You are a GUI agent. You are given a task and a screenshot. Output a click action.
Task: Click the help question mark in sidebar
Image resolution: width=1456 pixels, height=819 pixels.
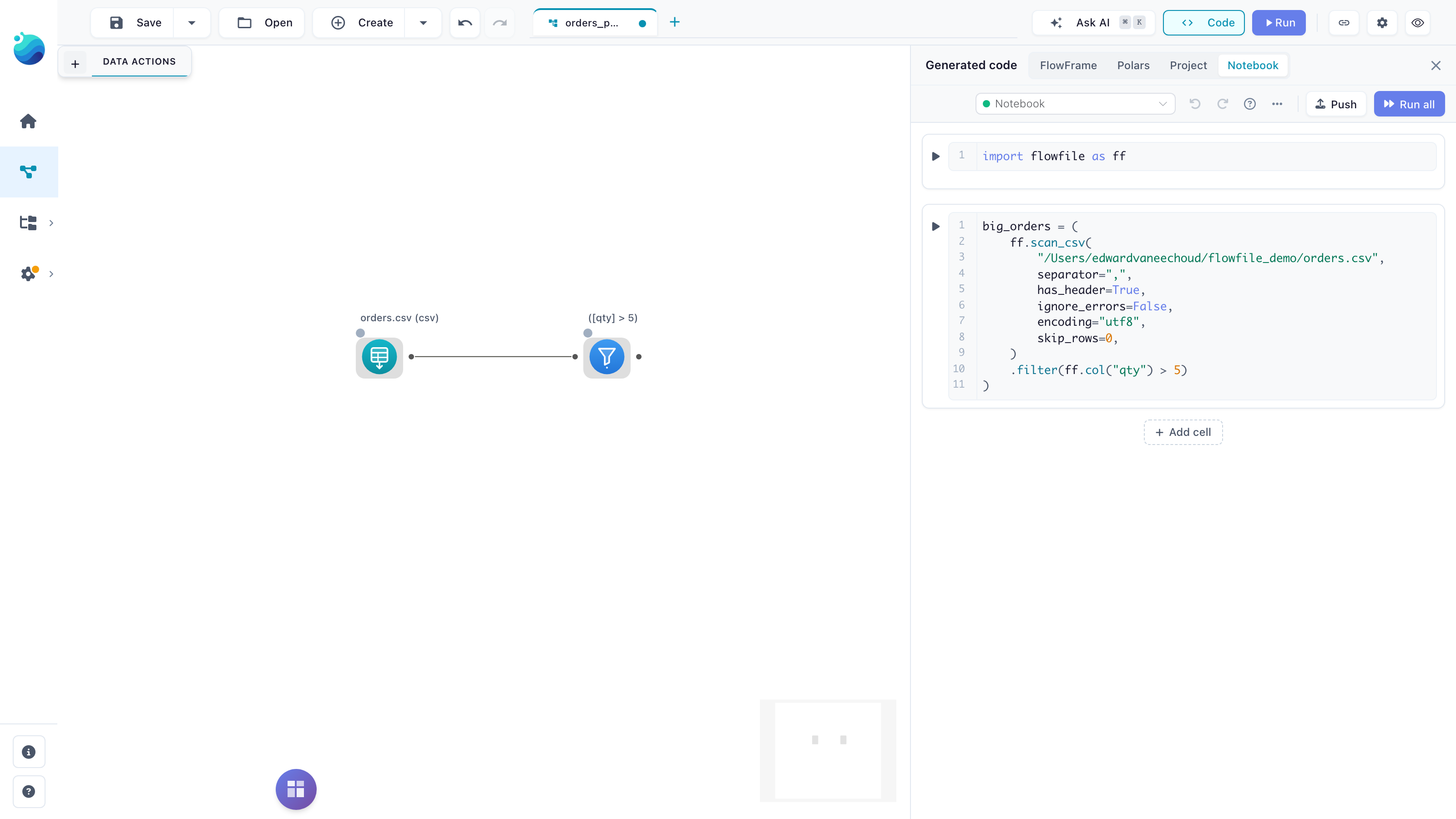tap(29, 791)
